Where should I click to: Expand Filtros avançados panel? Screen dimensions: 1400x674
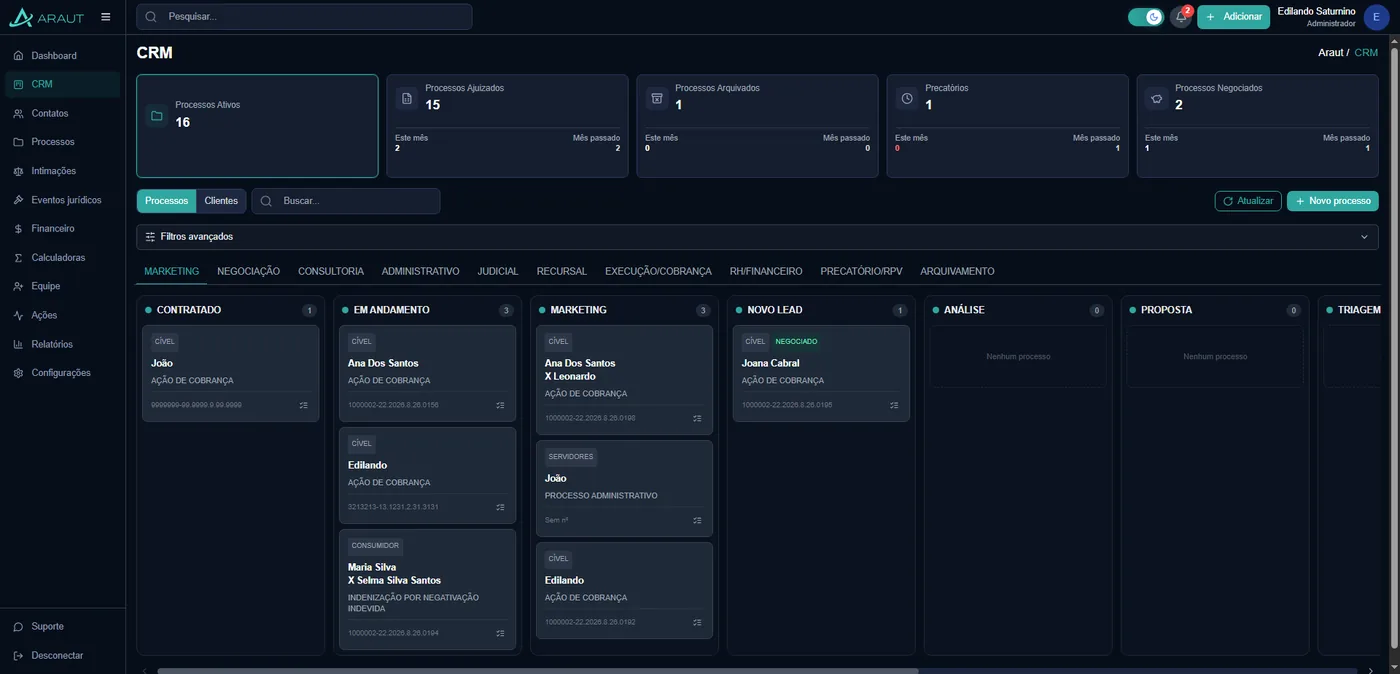point(757,237)
